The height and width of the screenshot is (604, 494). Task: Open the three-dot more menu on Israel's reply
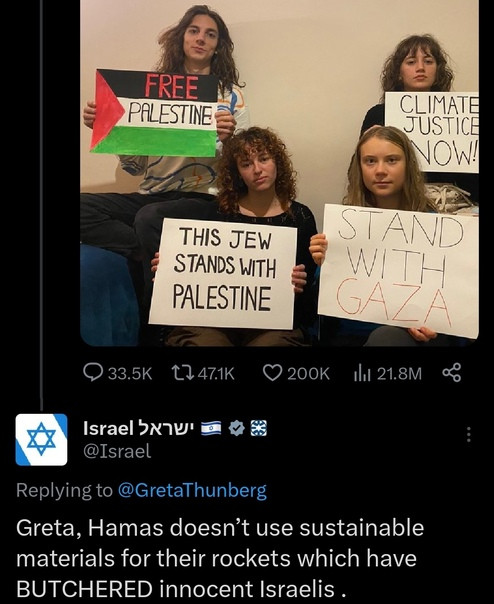(x=469, y=435)
